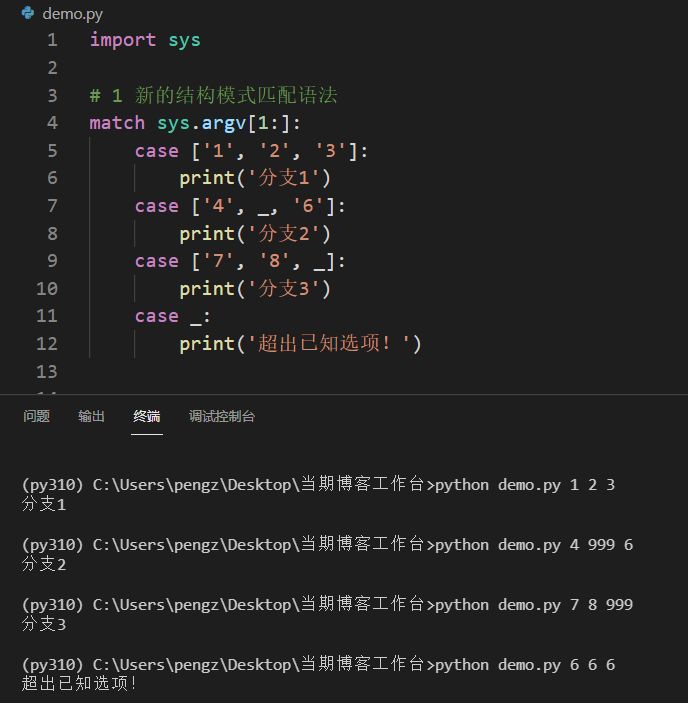The height and width of the screenshot is (703, 688).
Task: Open the 调试控制台 panel tab
Action: tap(222, 416)
